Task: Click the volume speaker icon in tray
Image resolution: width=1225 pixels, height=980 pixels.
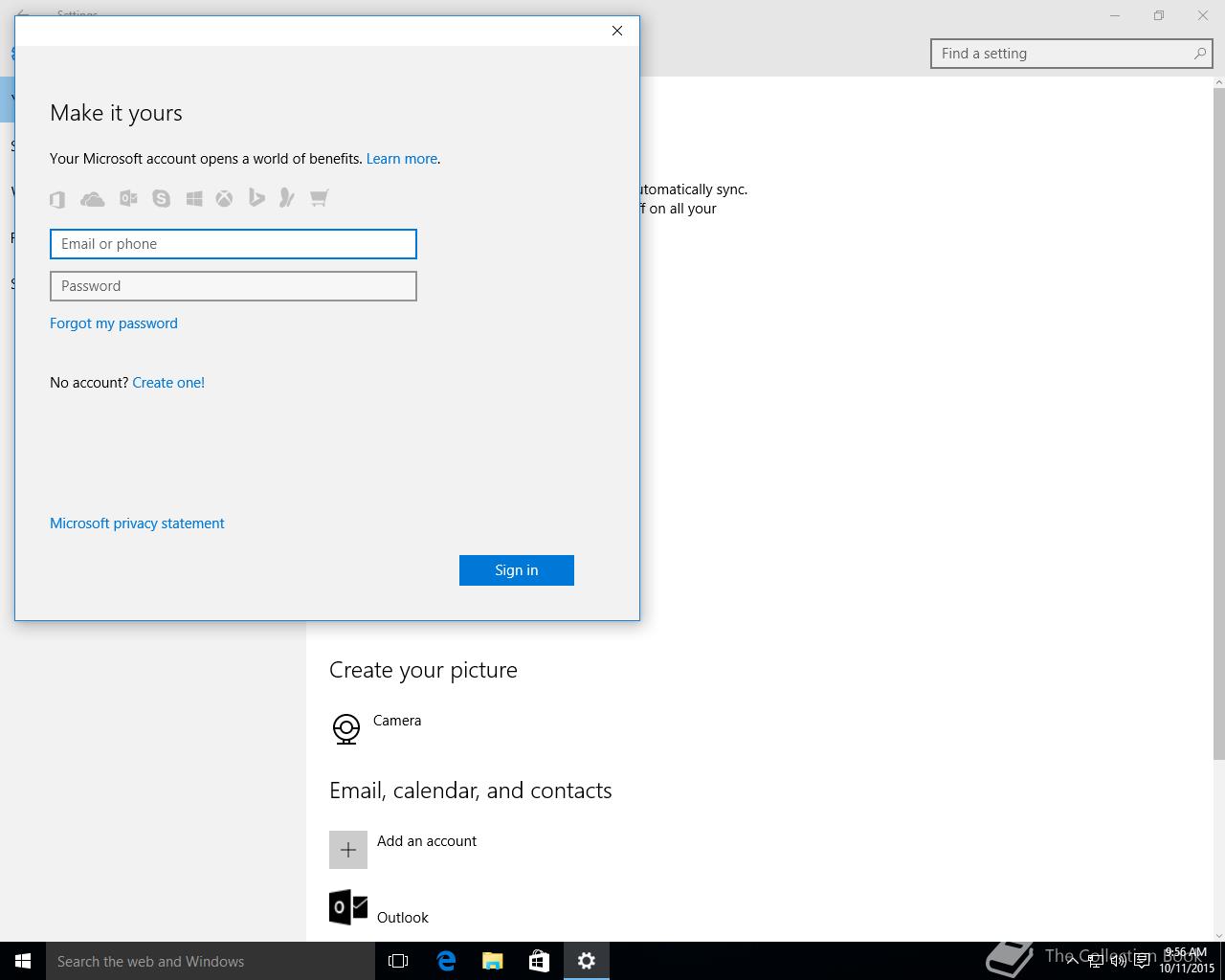Action: pyautogui.click(x=1119, y=961)
